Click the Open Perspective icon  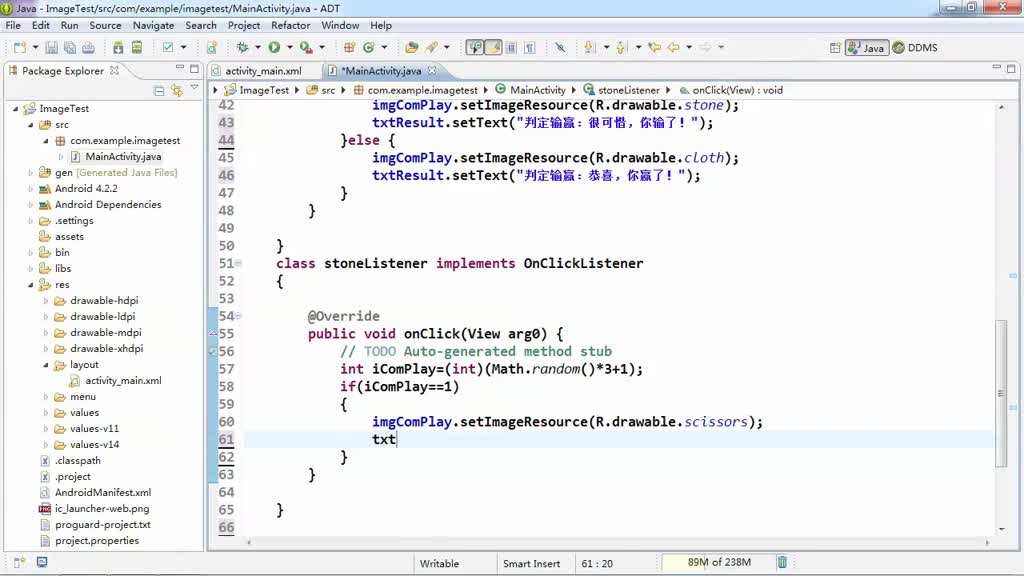(x=835, y=48)
